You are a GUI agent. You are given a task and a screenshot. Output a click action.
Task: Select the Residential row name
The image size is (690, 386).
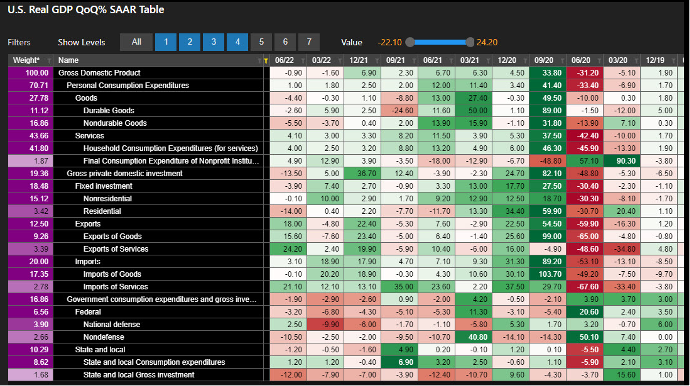[x=102, y=211]
